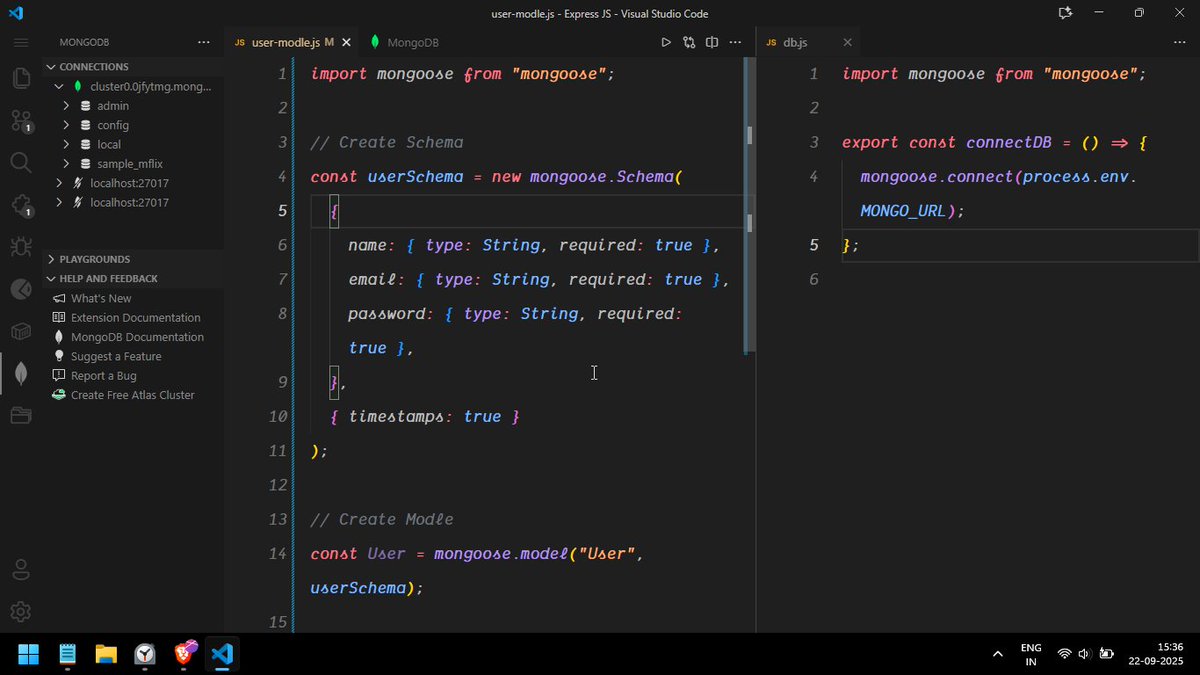Click "connectDB" in db.js editor
1200x675 pixels.
click(x=1009, y=143)
